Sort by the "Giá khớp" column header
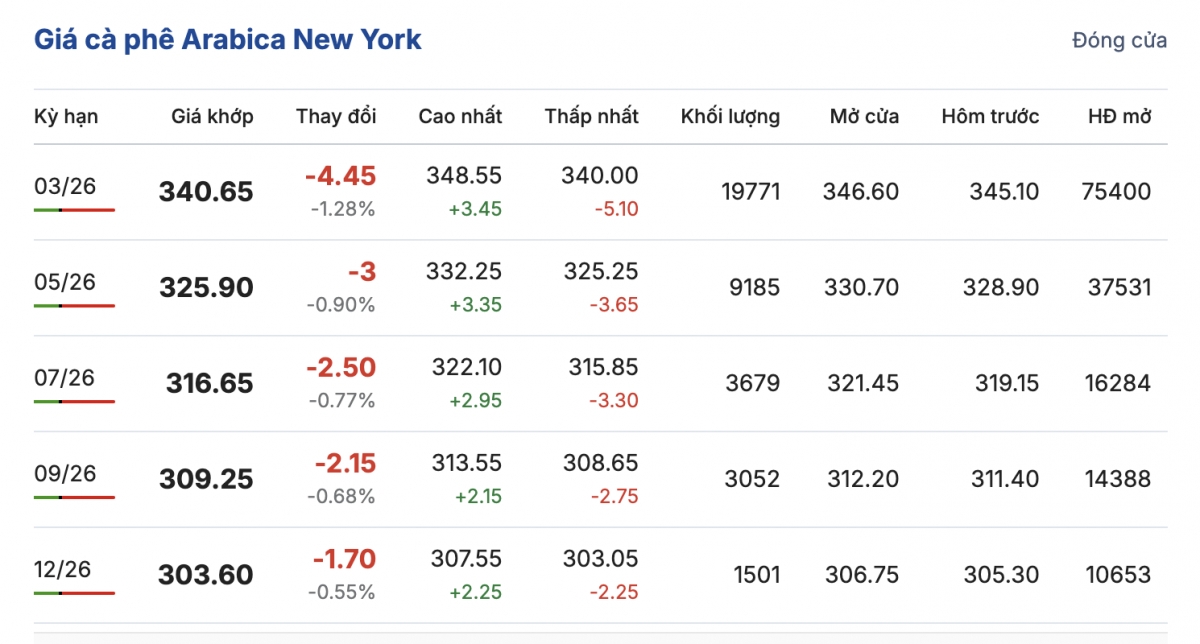 tap(212, 116)
